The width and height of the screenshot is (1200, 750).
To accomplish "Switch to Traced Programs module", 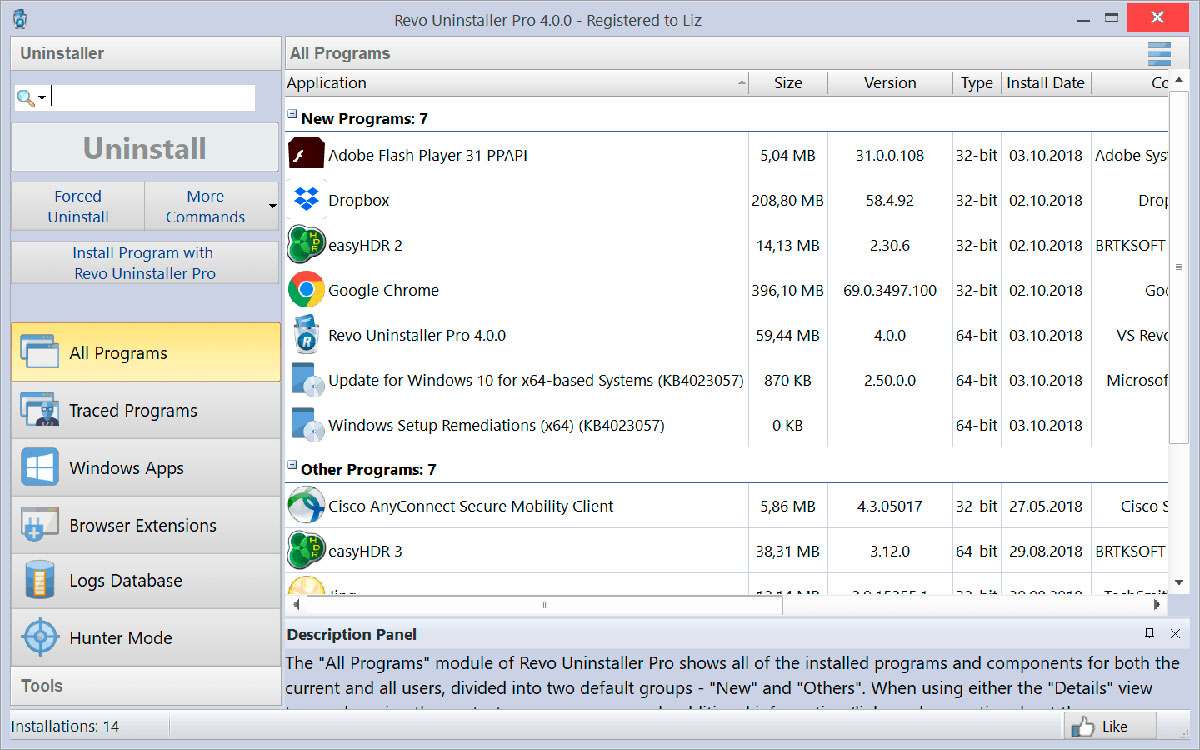I will point(146,410).
